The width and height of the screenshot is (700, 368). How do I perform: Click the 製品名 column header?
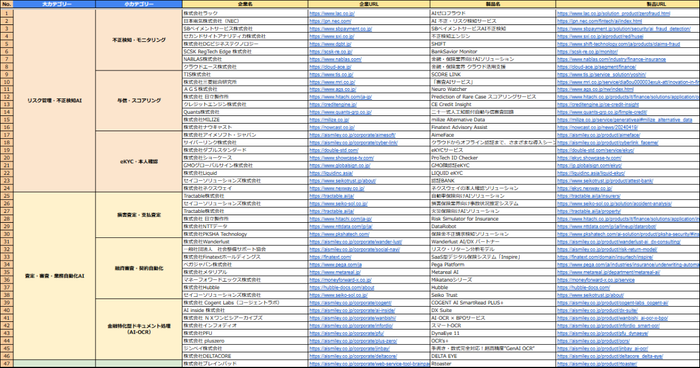point(493,4)
